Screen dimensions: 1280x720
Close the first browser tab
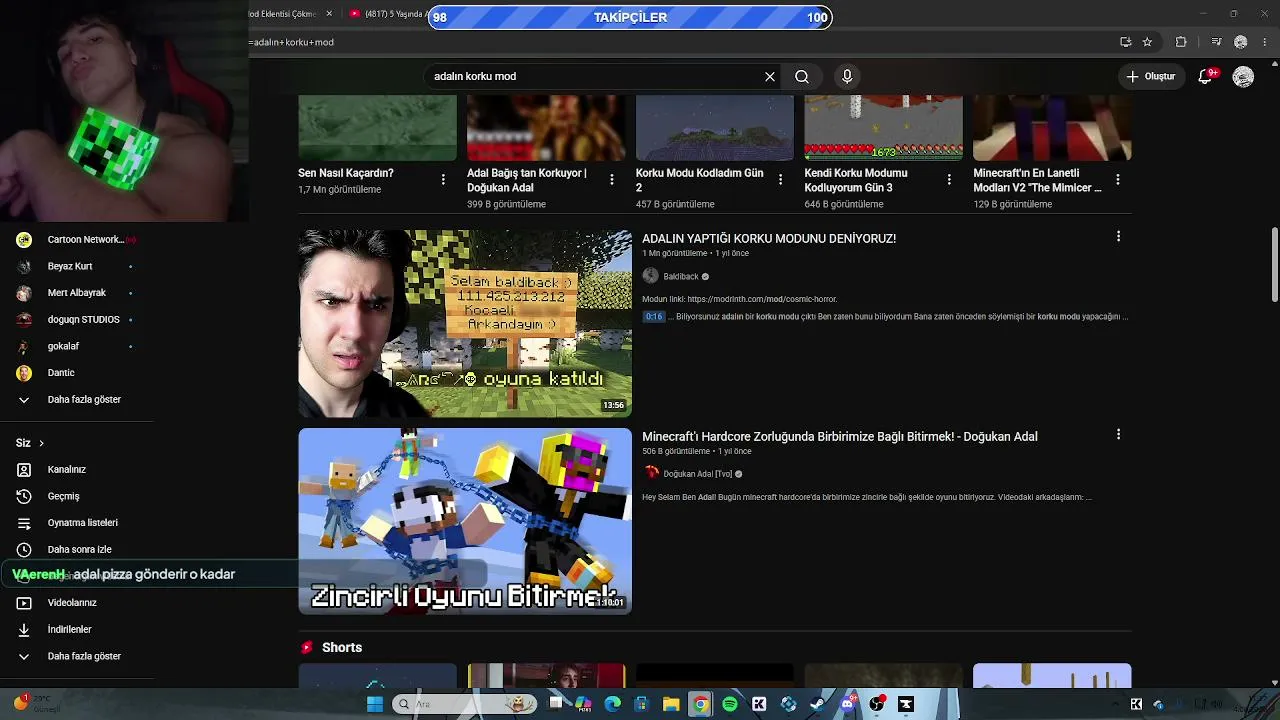coord(329,14)
